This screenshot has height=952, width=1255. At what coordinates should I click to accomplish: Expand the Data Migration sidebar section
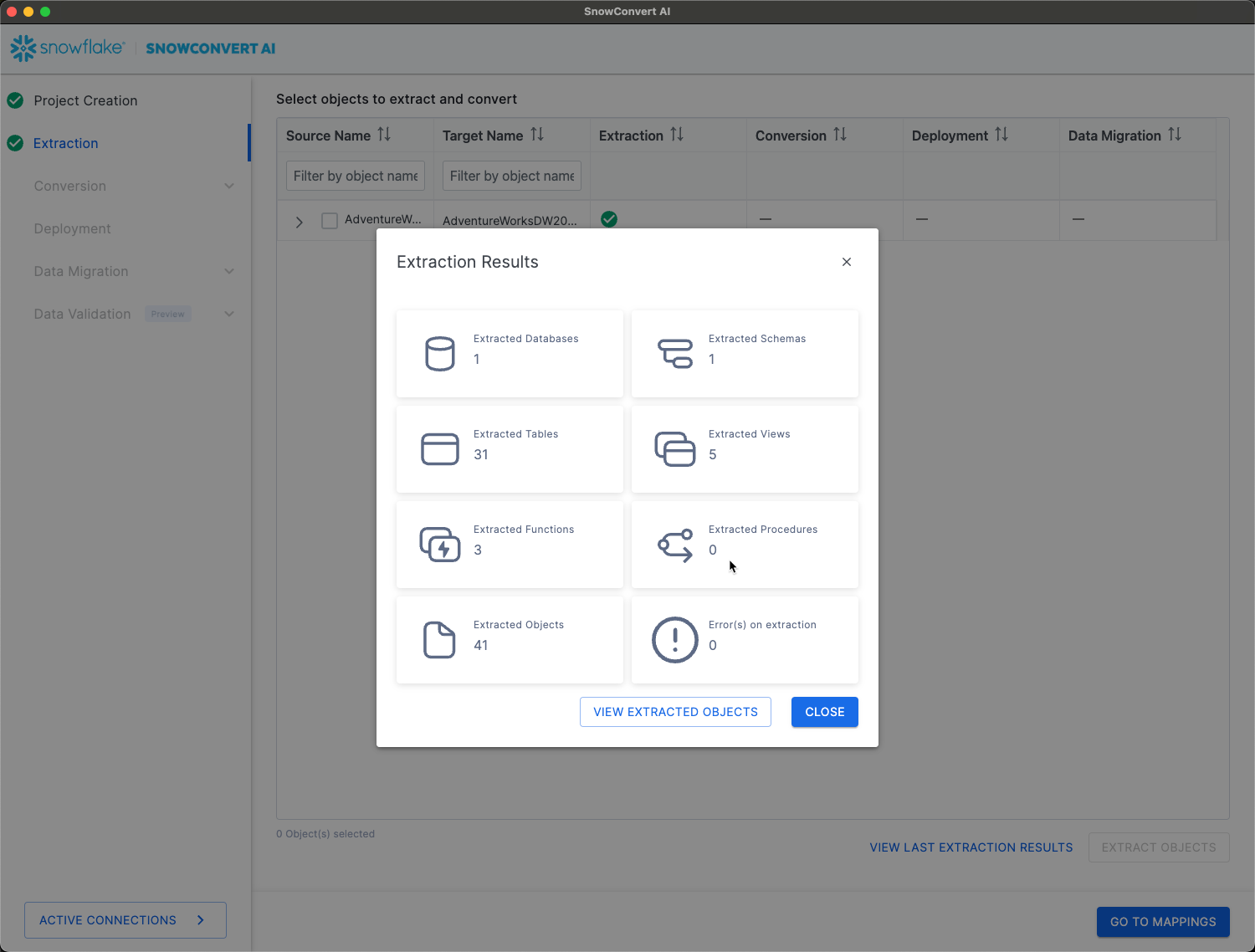[x=229, y=271]
